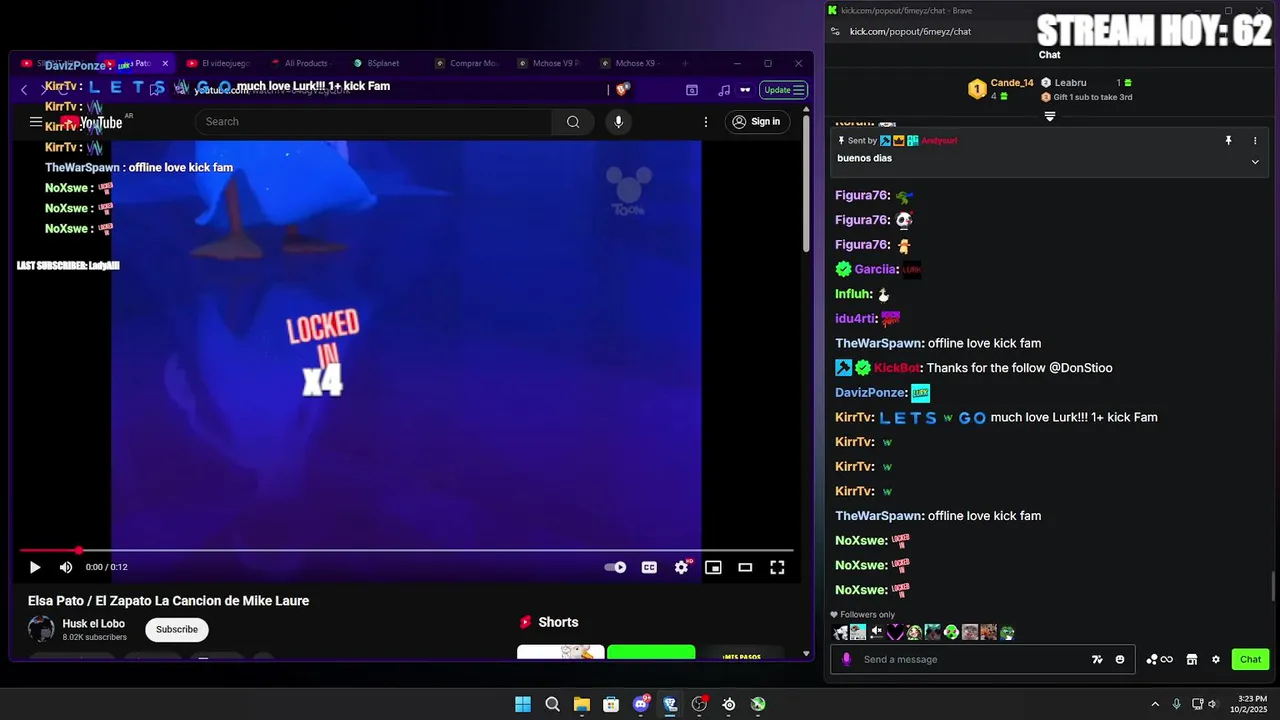1280x720 pixels.
Task: Open YouTube's three-dot settings menu
Action: tap(706, 122)
